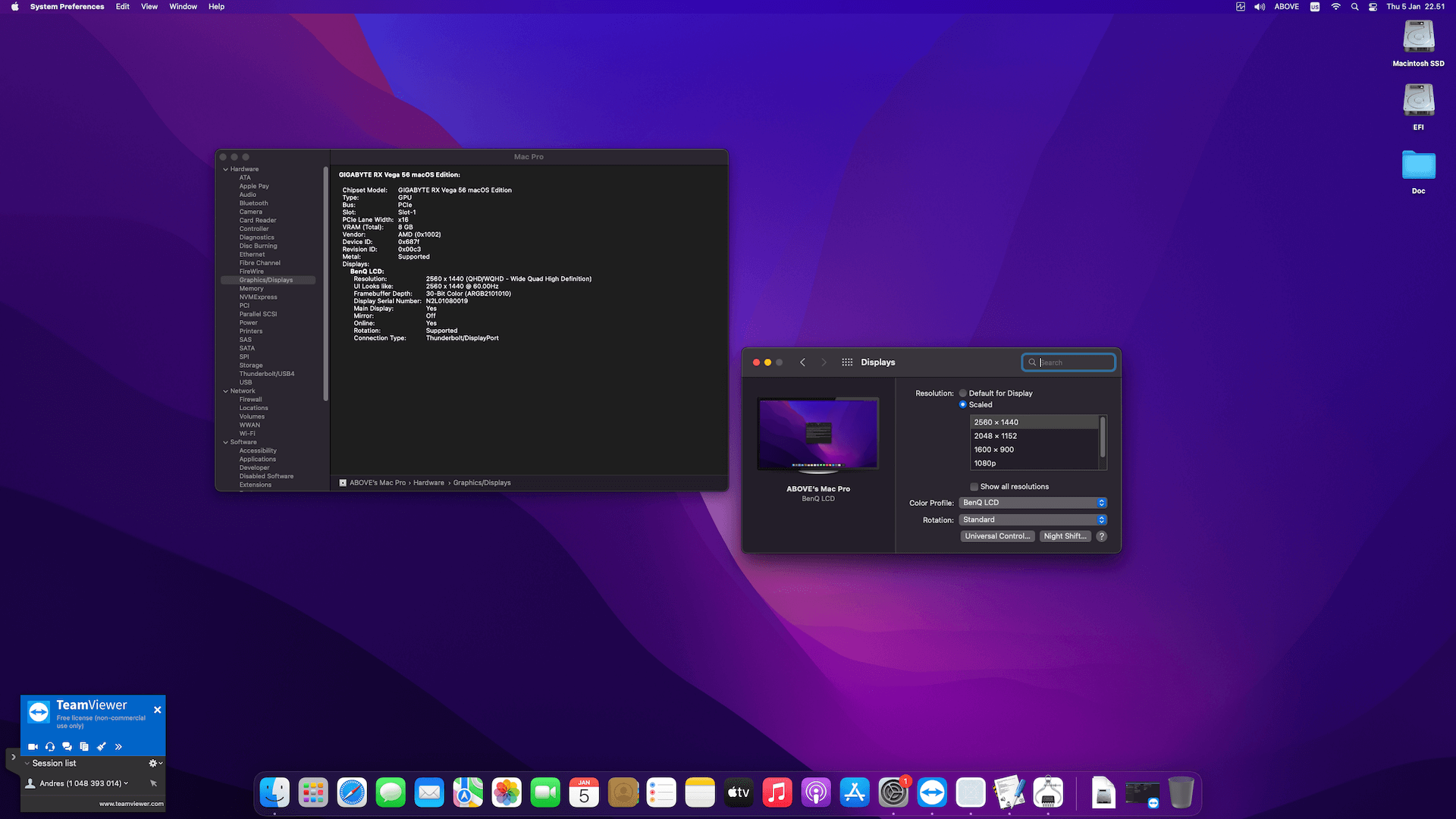Screen dimensions: 1456x819
Task: Open Music app from the Dock
Action: pyautogui.click(x=777, y=793)
